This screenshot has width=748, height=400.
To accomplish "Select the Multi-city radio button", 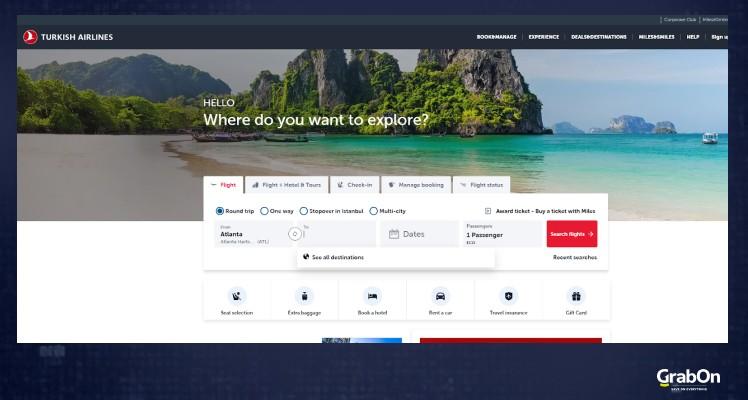I will 373,211.
